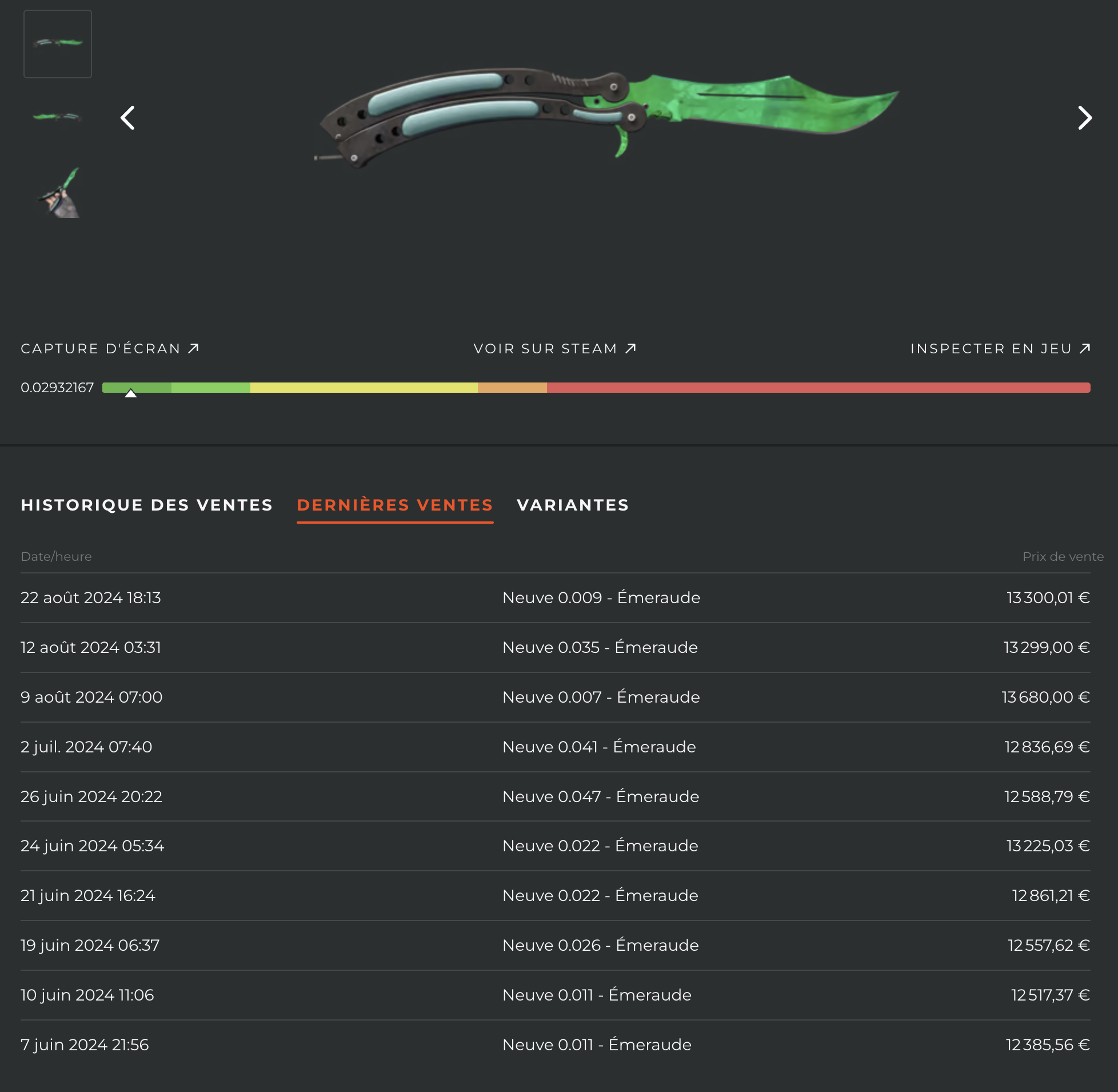Viewport: 1118px width, 1092px height.
Task: Open the Capture d'écran link
Action: pyautogui.click(x=101, y=349)
